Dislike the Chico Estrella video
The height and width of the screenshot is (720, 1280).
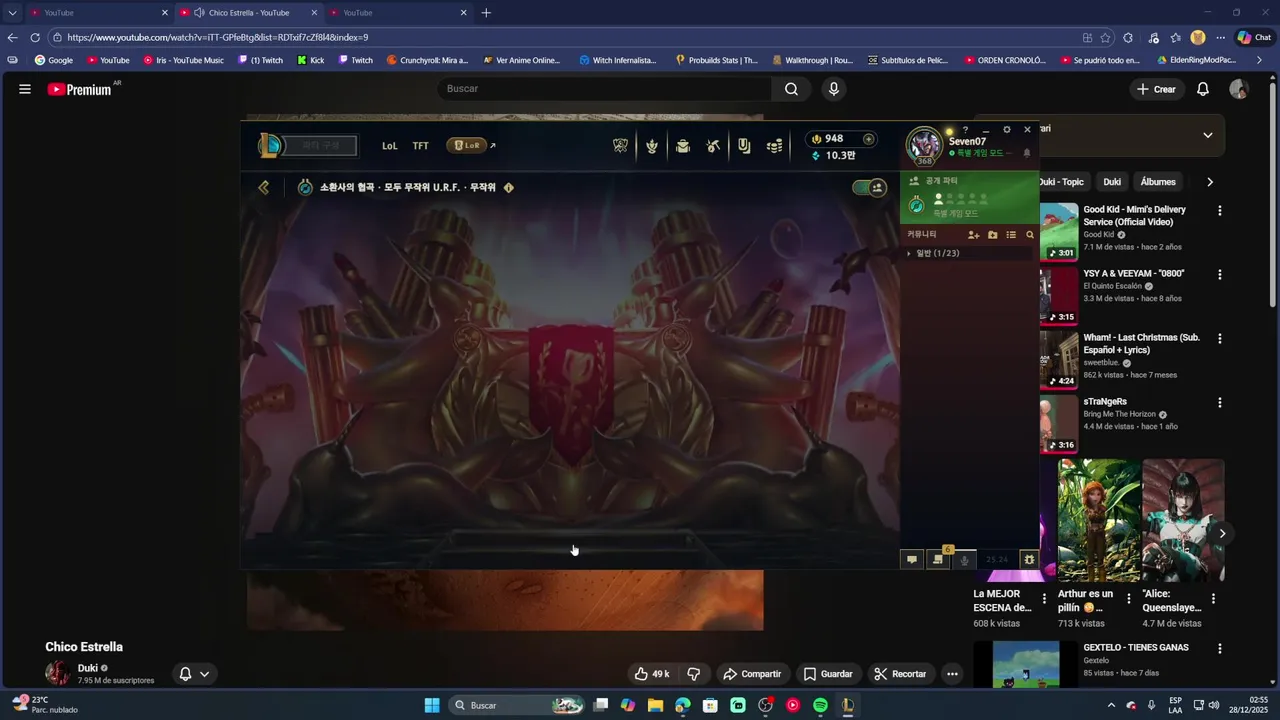(x=694, y=674)
